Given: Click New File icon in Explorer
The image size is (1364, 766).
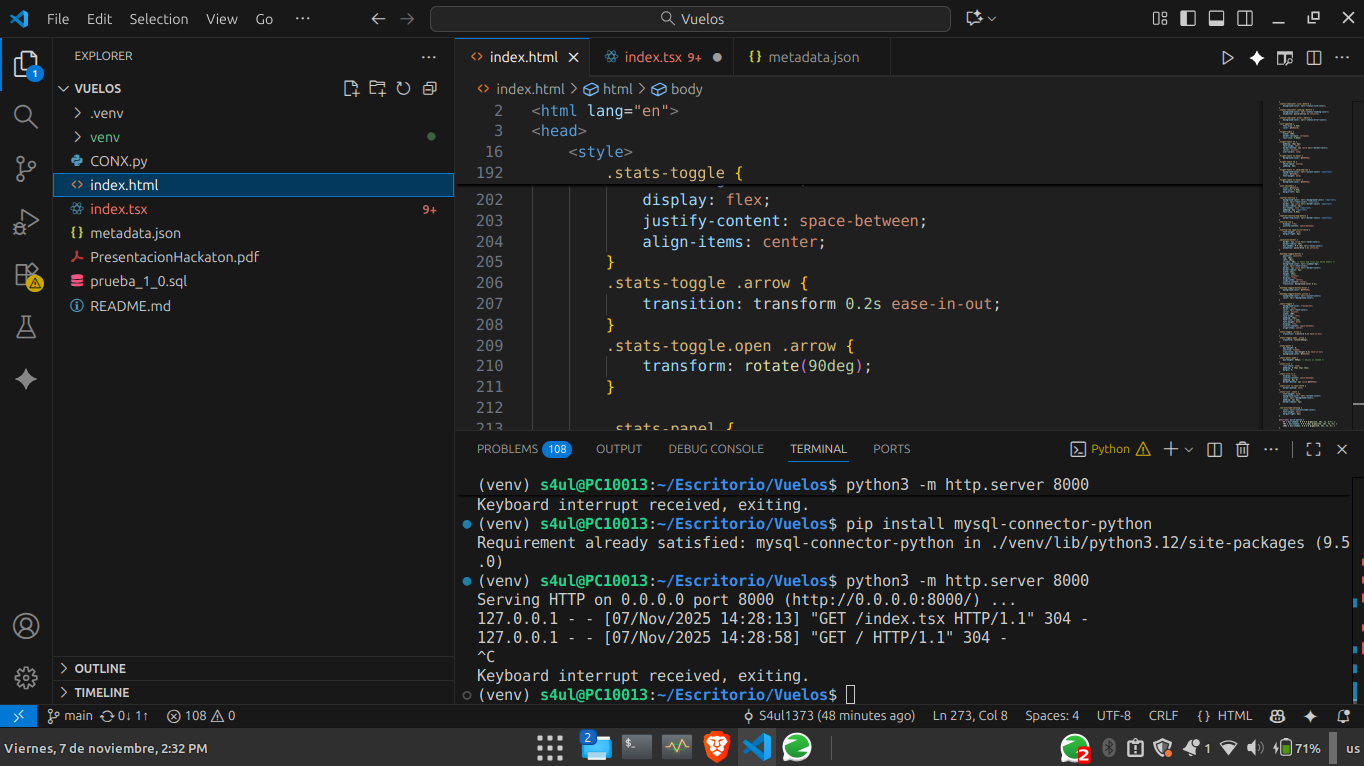Looking at the screenshot, I should click(x=351, y=89).
